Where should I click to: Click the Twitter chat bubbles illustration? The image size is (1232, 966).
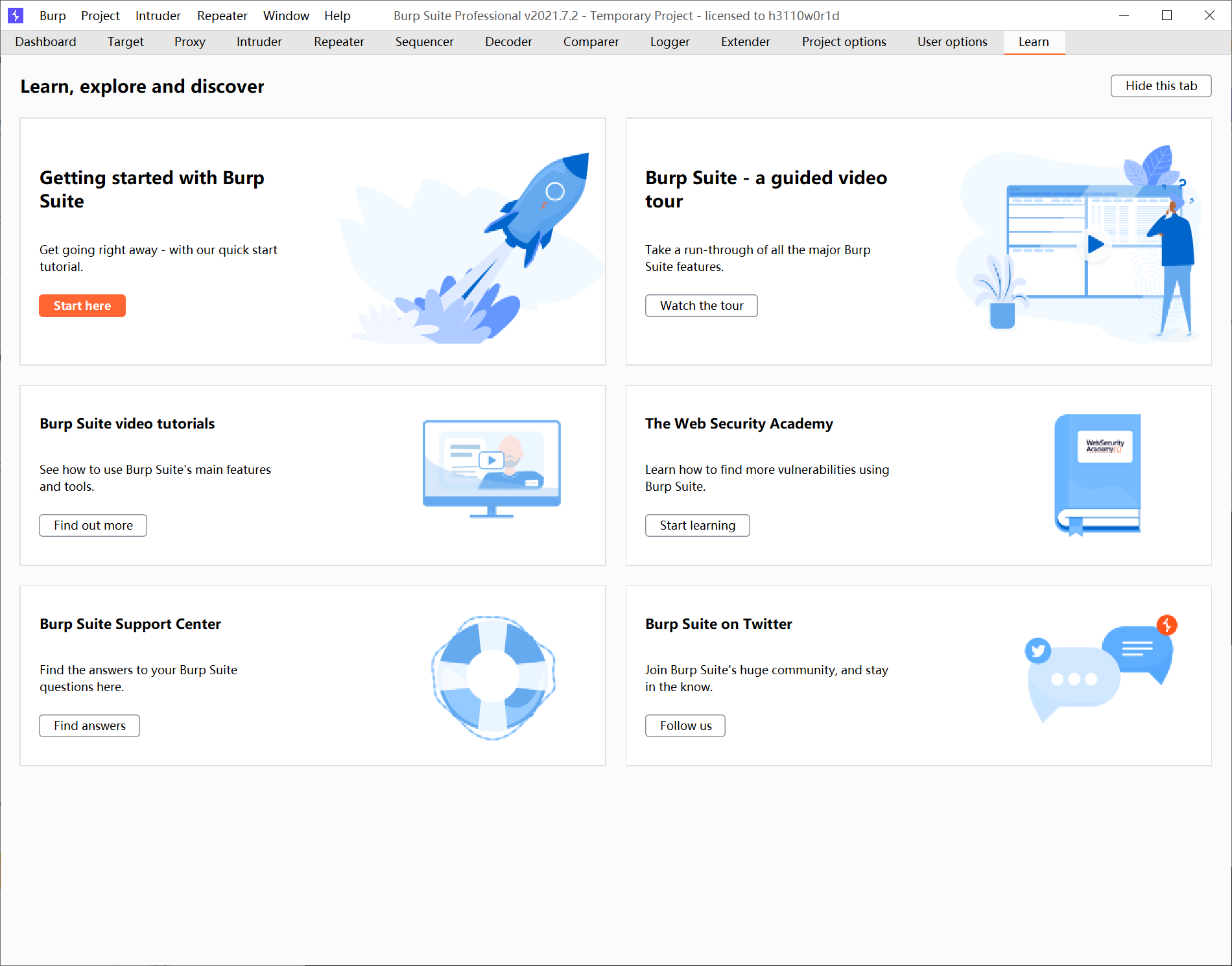1101,668
